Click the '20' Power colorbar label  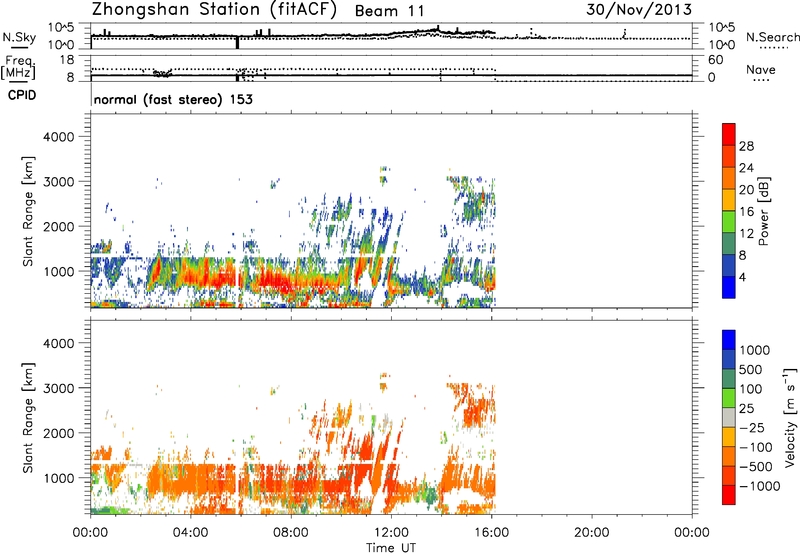point(746,190)
